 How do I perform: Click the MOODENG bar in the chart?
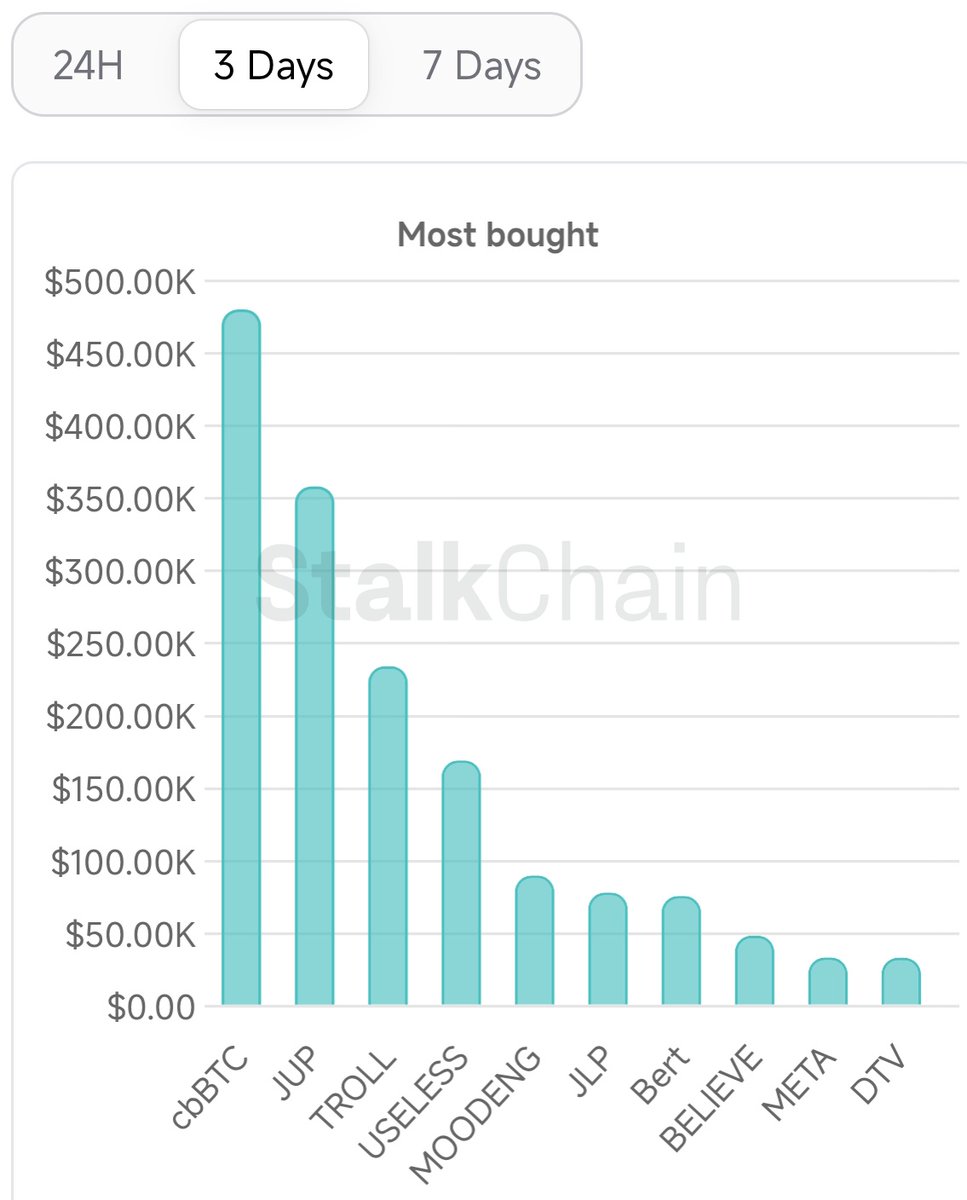(534, 941)
